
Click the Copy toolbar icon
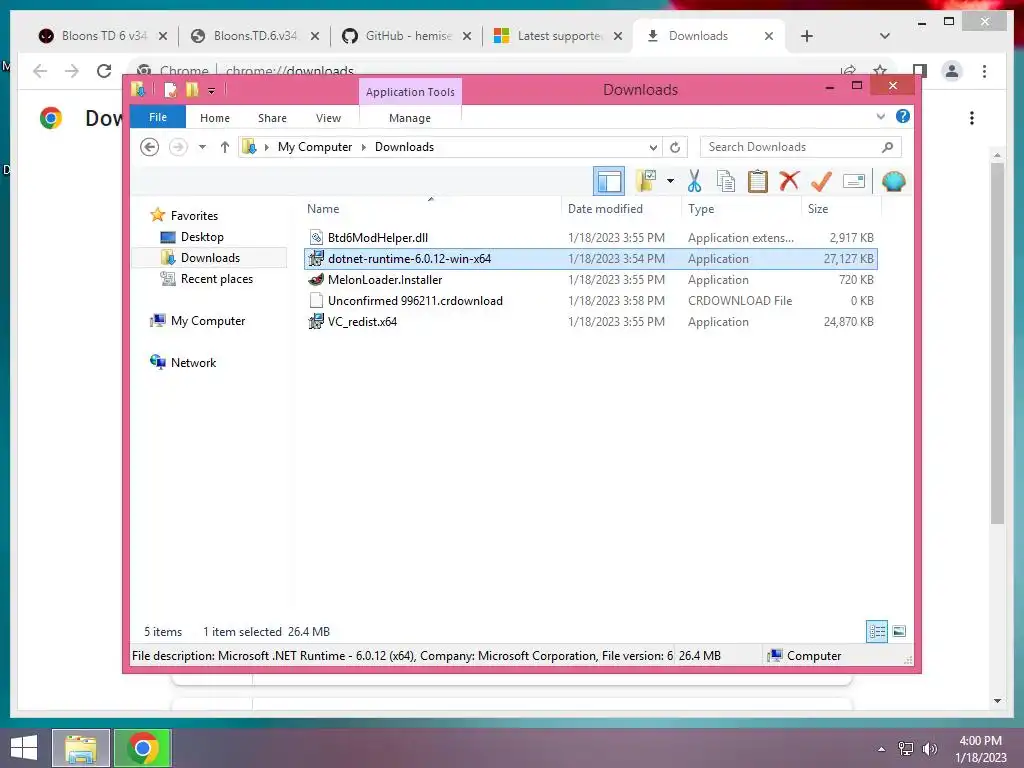point(726,181)
